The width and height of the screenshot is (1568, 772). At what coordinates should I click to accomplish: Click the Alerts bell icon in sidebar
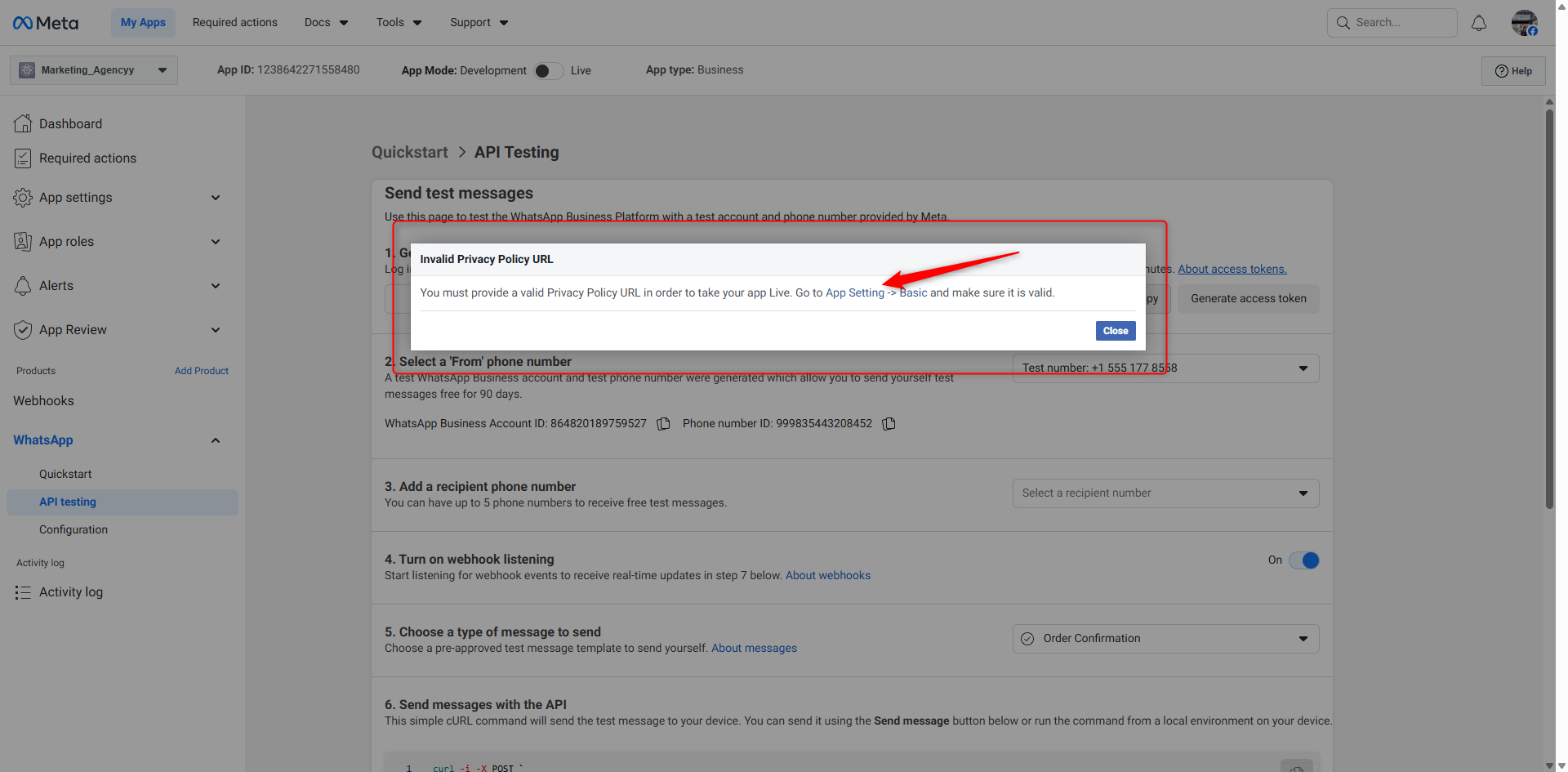click(x=23, y=286)
